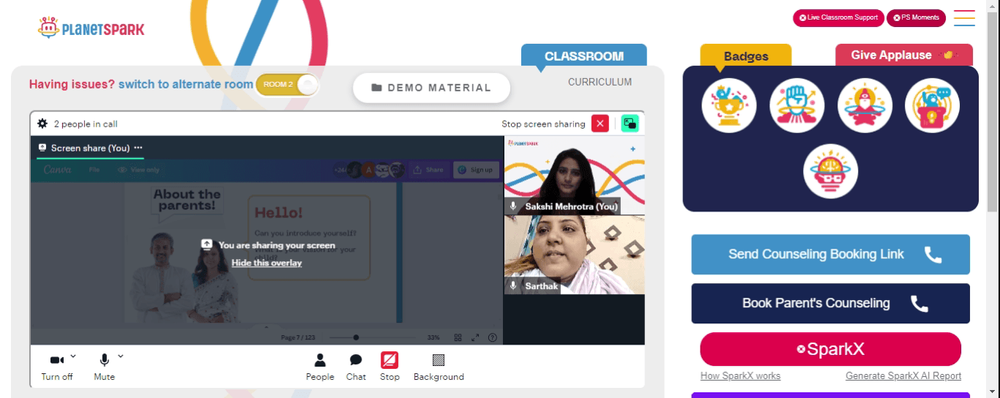Click Hide this overlay link
This screenshot has height=398, width=1000.
[x=267, y=263]
